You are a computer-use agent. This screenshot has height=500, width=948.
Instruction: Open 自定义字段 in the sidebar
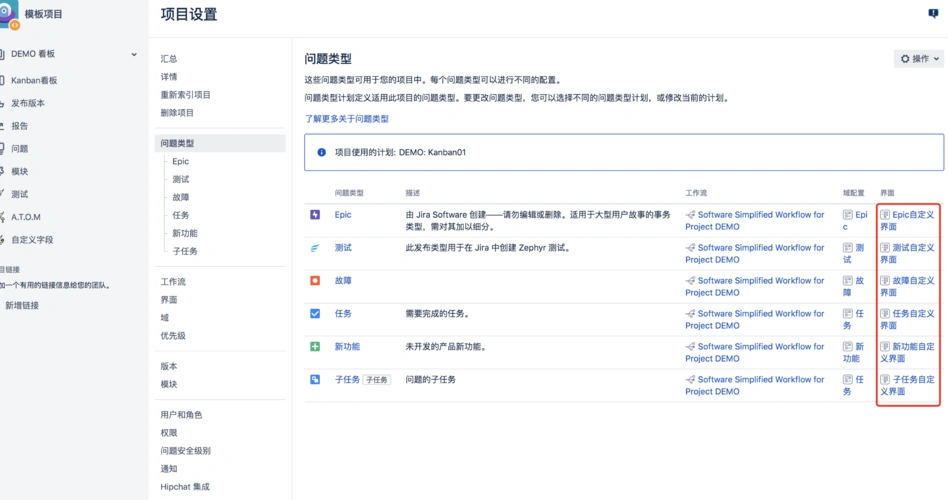32,240
